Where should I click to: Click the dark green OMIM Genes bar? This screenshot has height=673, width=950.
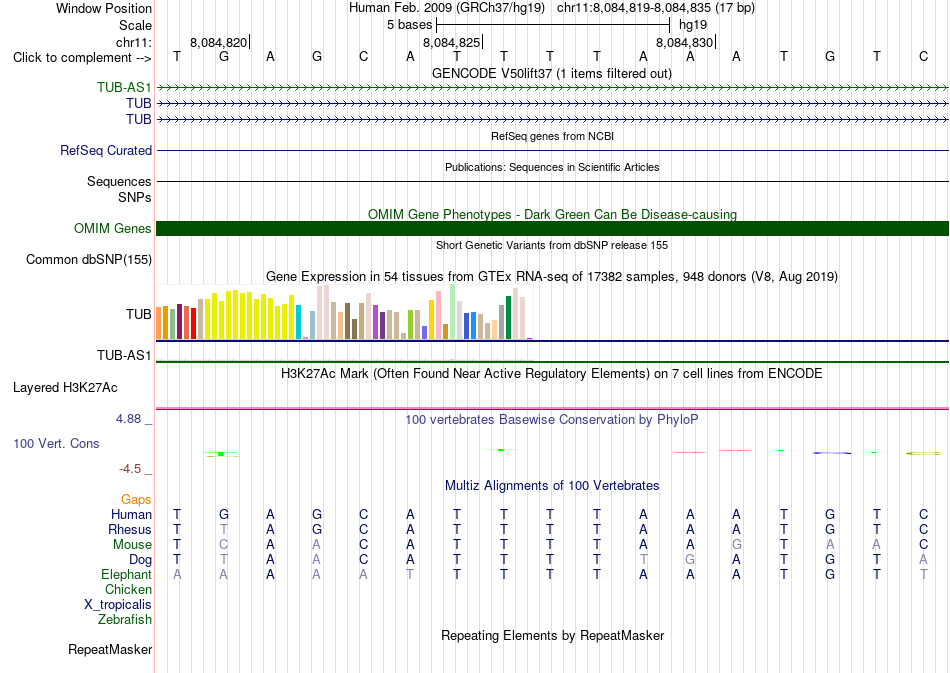pos(552,228)
